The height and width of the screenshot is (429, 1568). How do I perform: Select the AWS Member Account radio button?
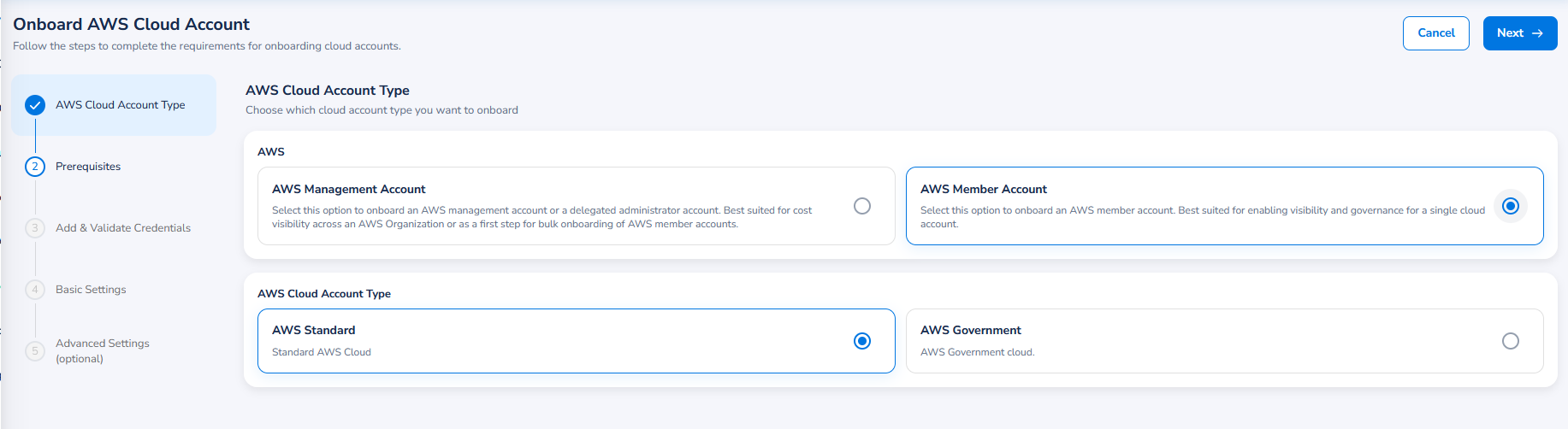tap(1511, 206)
